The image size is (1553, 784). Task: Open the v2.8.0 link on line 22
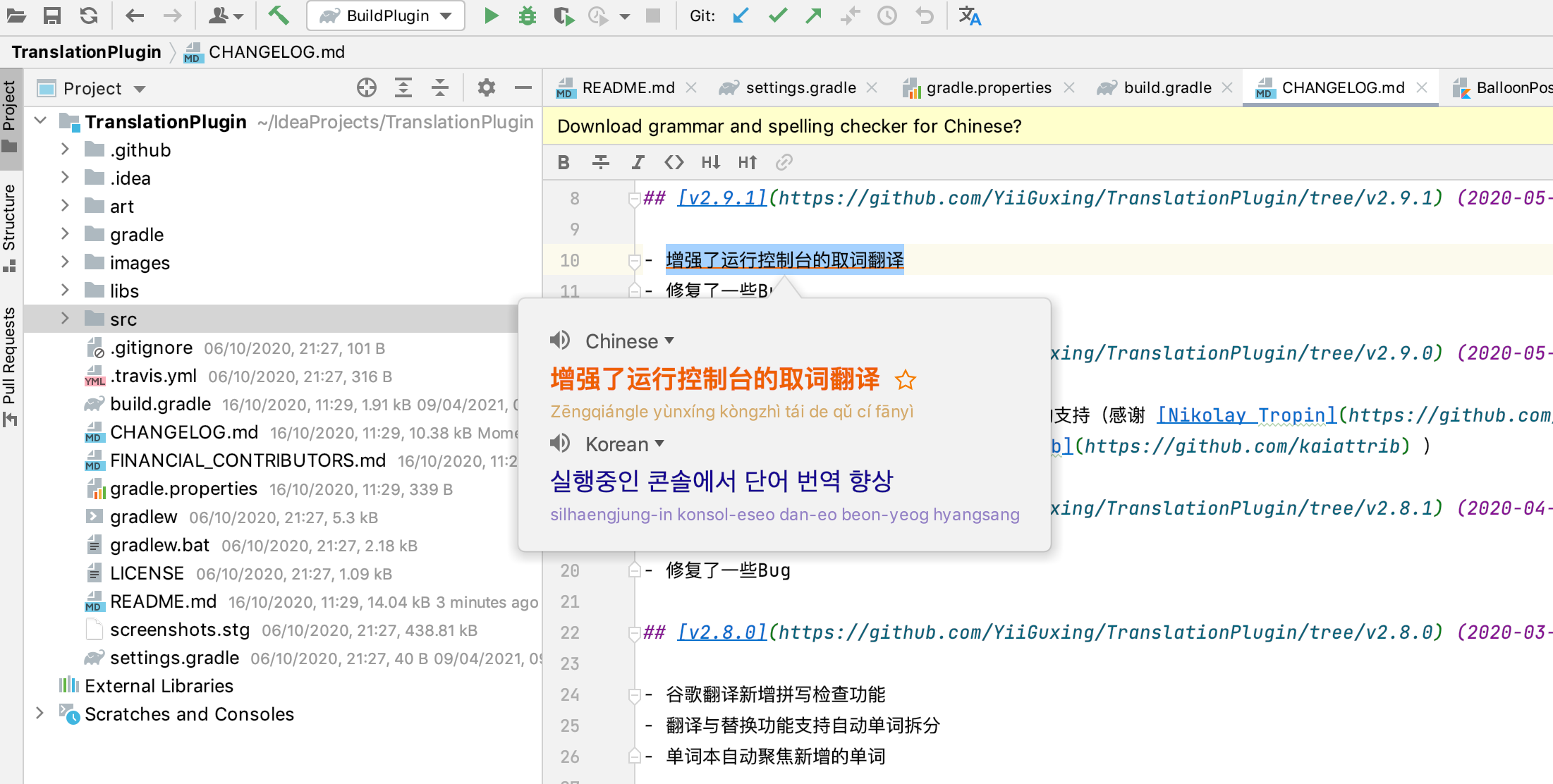721,632
